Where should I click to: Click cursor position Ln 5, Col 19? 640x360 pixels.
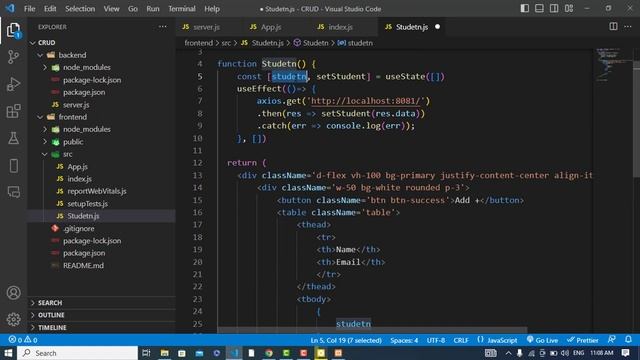coord(346,340)
